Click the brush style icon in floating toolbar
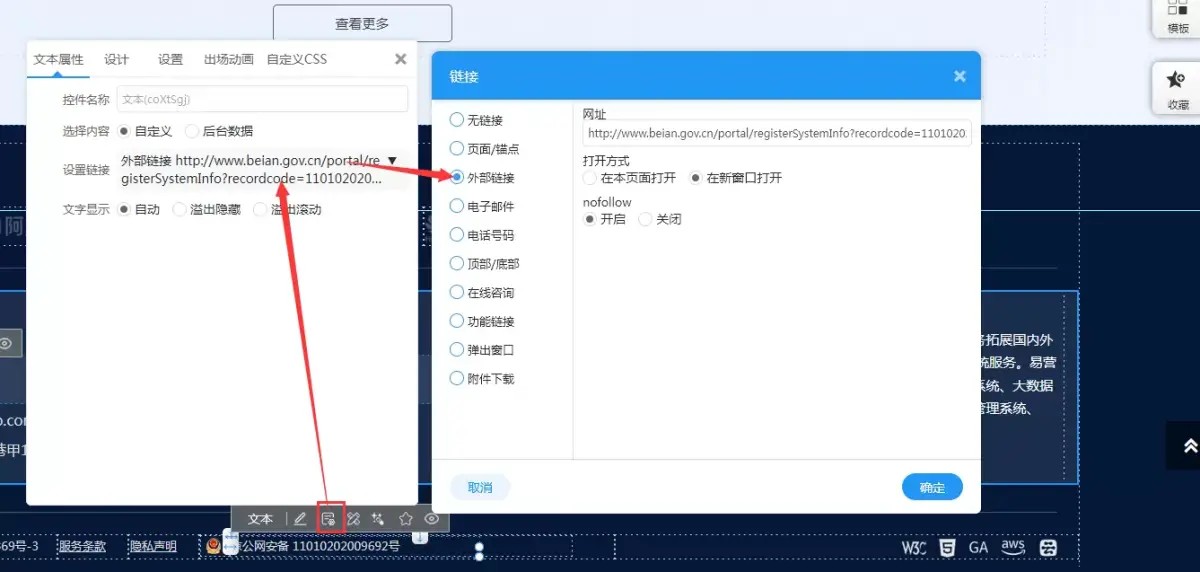Viewport: 1200px width, 572px height. 353,519
